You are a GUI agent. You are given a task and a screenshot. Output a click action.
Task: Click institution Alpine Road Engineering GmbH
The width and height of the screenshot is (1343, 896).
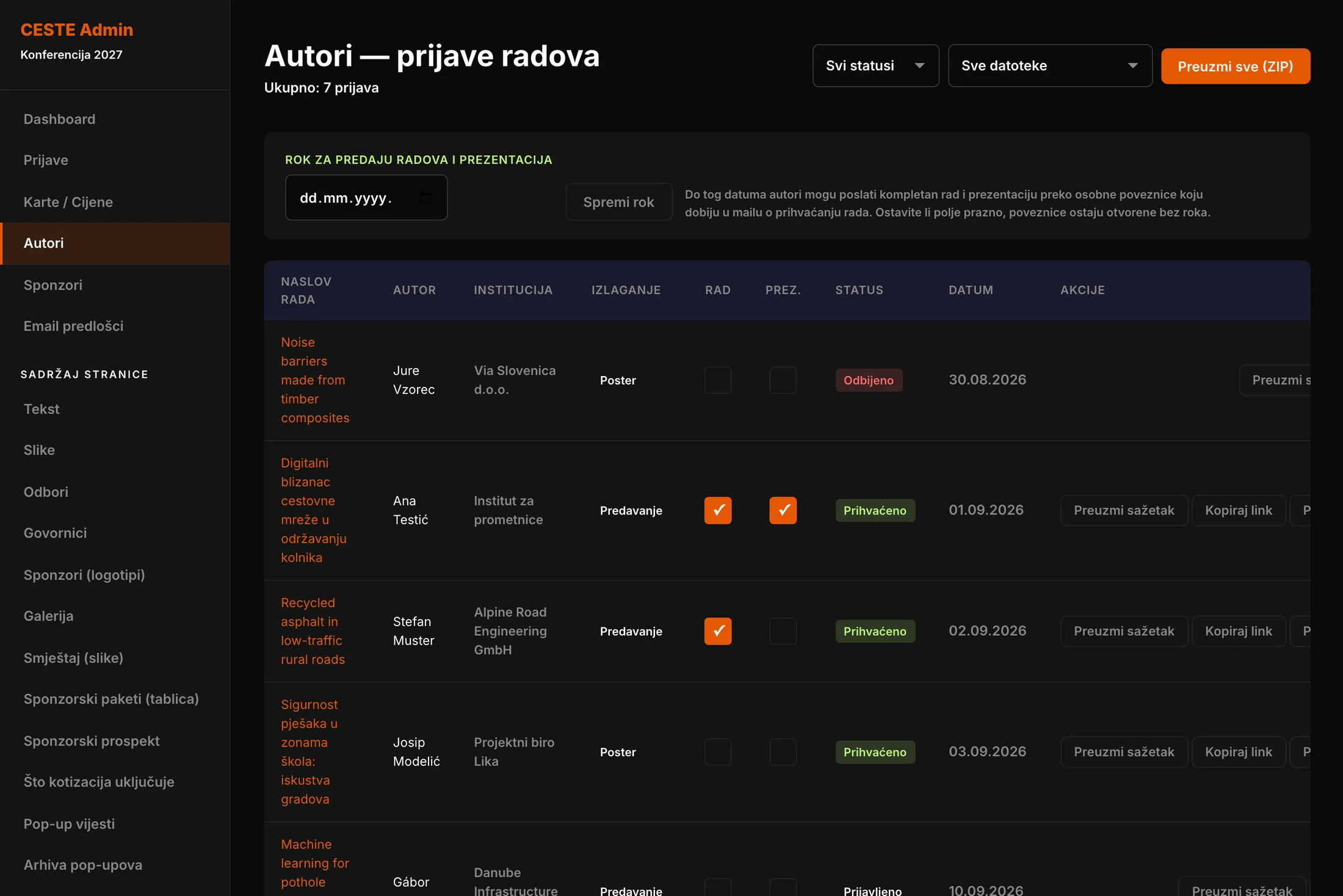click(510, 631)
